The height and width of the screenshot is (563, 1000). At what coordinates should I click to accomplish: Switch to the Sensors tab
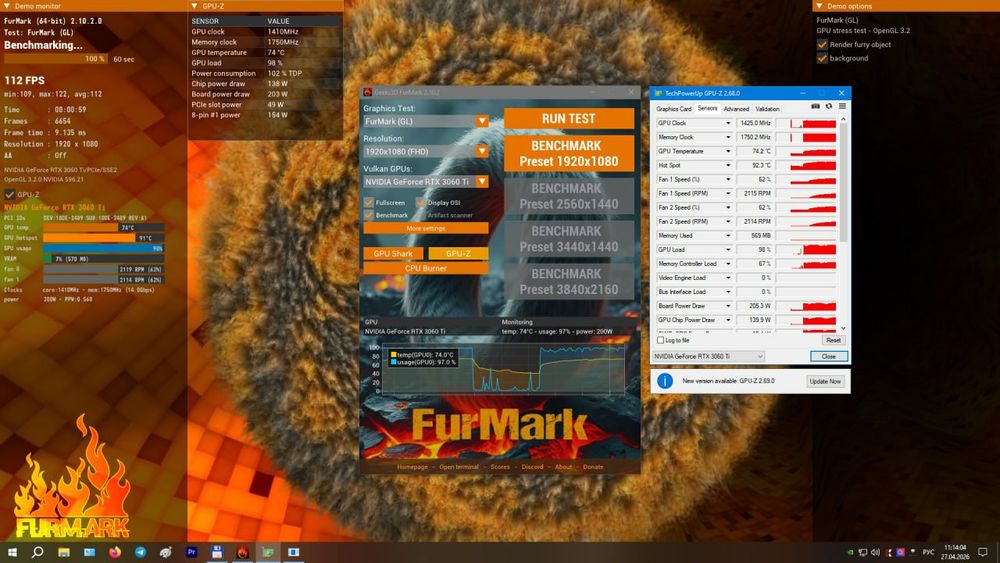click(x=707, y=108)
